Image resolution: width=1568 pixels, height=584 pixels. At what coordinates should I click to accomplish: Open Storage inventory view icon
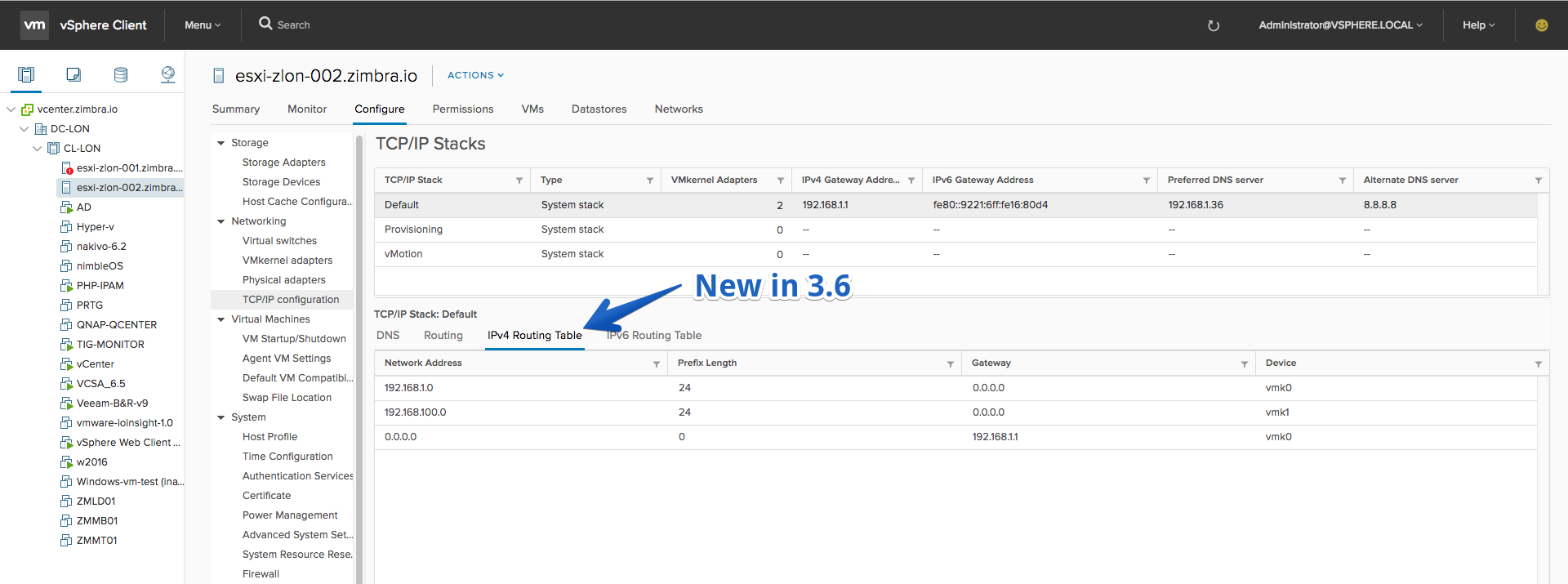(x=121, y=75)
